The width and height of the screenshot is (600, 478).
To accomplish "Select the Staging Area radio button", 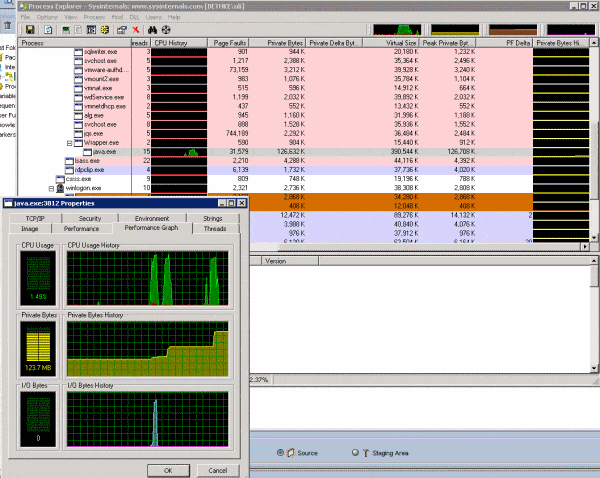I will 355,453.
